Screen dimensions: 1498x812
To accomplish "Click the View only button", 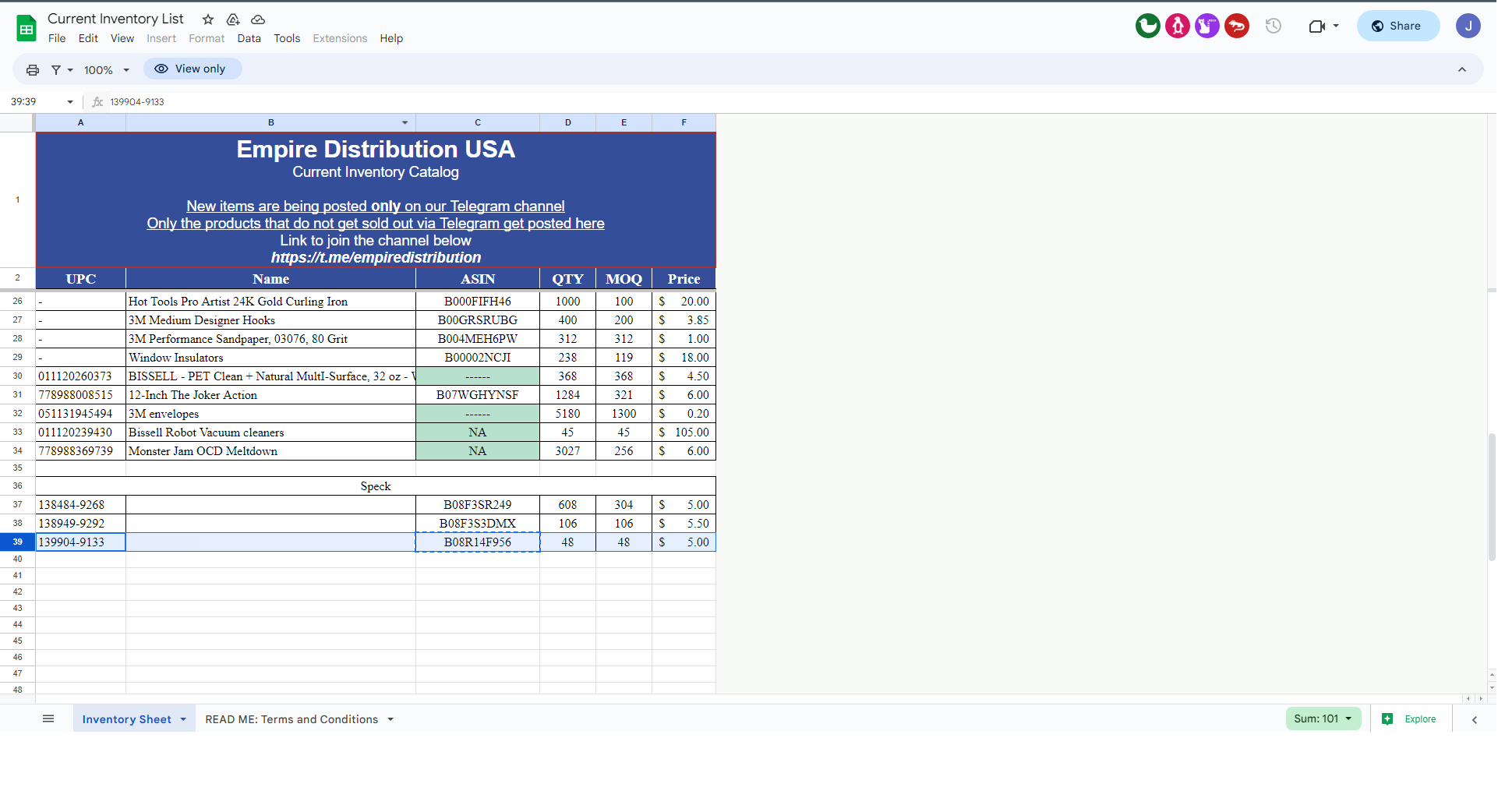I will (x=193, y=69).
